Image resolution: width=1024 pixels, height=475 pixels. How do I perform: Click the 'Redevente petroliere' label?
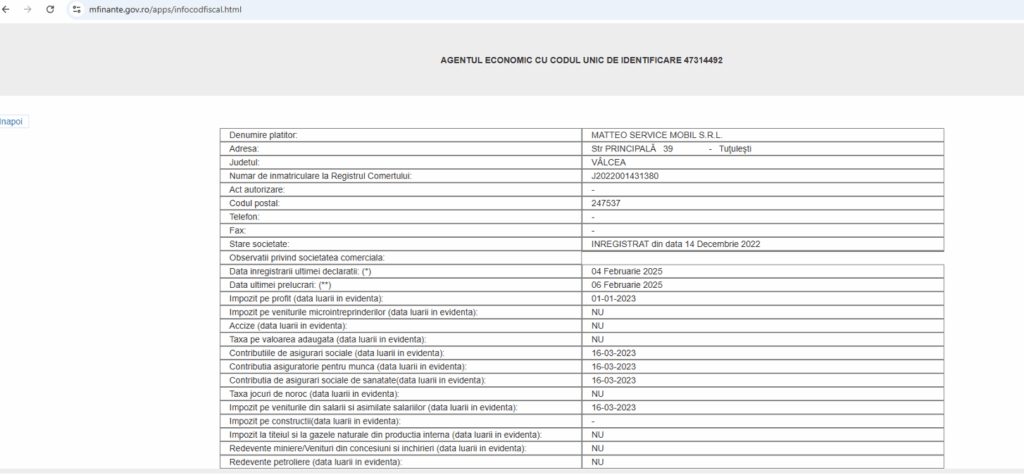point(315,462)
